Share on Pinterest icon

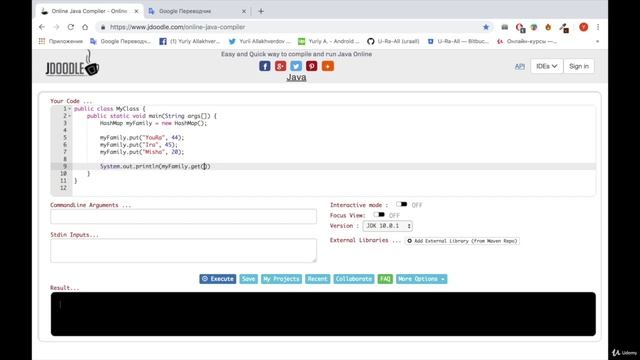tap(311, 66)
